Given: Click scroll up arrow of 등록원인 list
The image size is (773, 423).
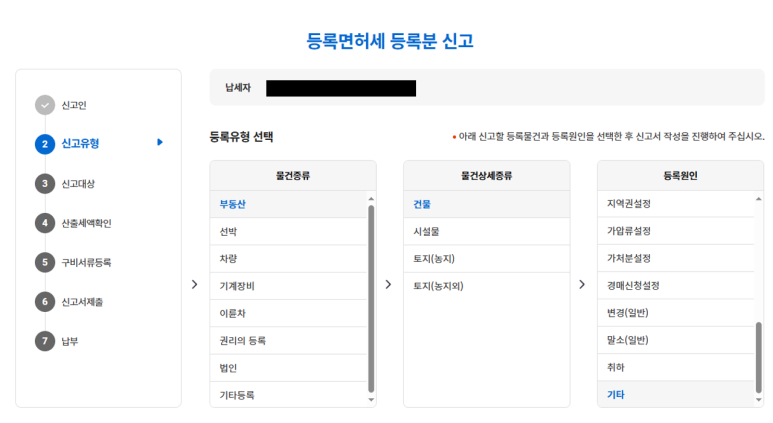Looking at the screenshot, I should [x=759, y=199].
